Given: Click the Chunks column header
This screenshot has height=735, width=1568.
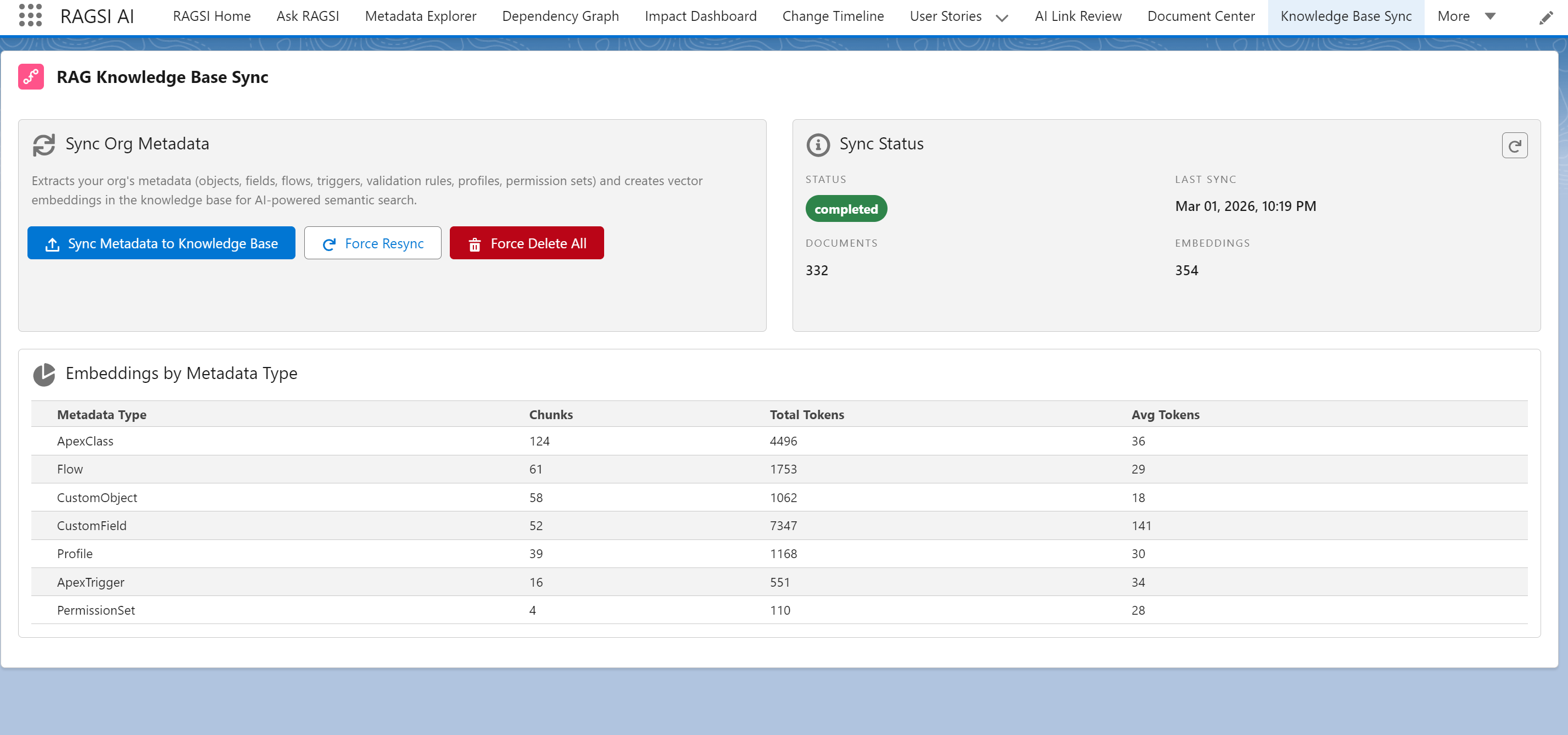Looking at the screenshot, I should [x=550, y=414].
